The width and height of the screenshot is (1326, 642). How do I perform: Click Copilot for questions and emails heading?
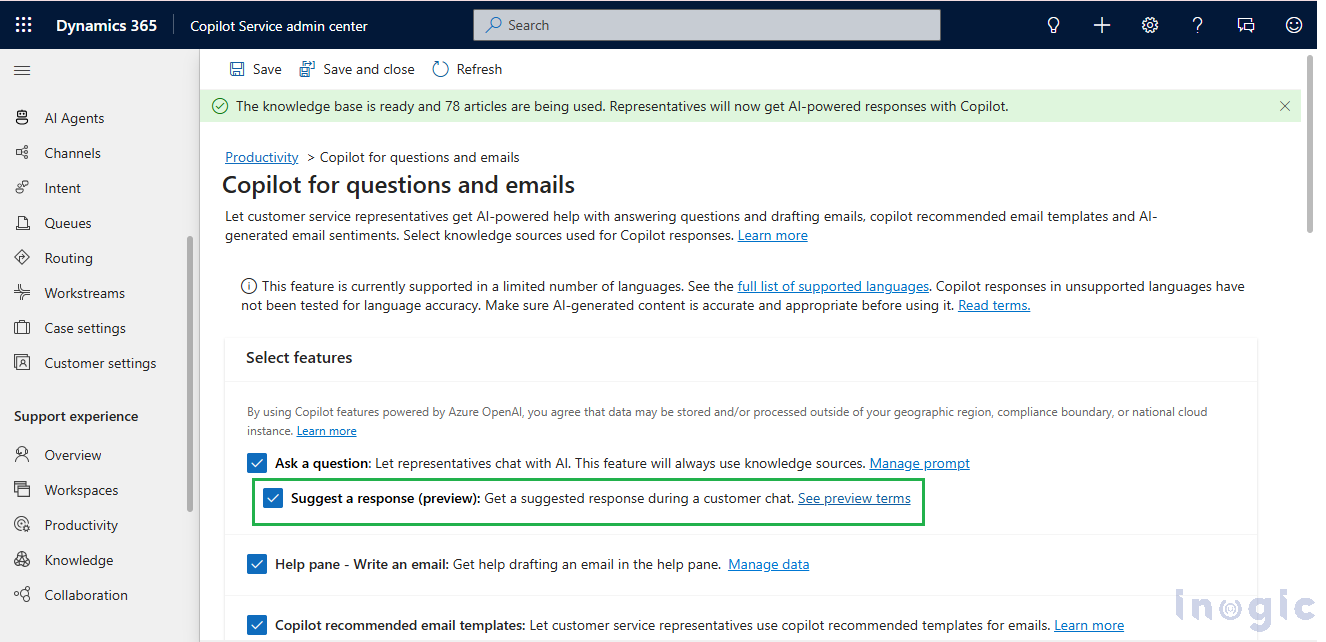click(x=398, y=185)
